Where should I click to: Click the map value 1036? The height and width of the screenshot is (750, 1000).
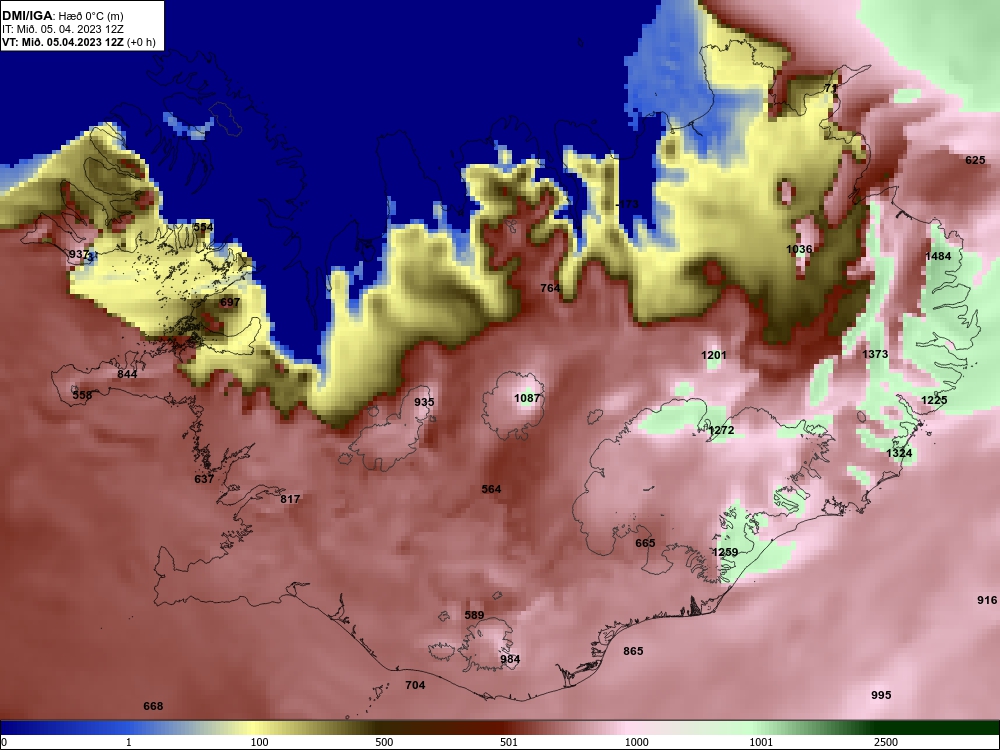point(799,249)
